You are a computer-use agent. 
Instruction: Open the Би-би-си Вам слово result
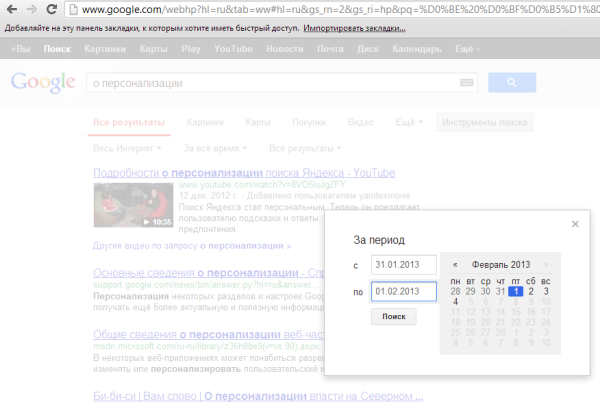(258, 396)
